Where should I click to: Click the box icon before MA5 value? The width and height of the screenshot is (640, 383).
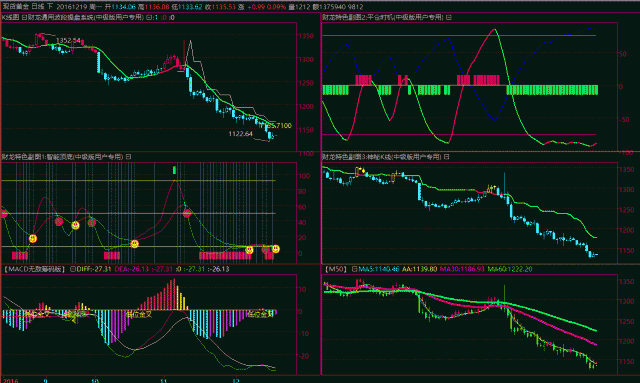tap(354, 269)
